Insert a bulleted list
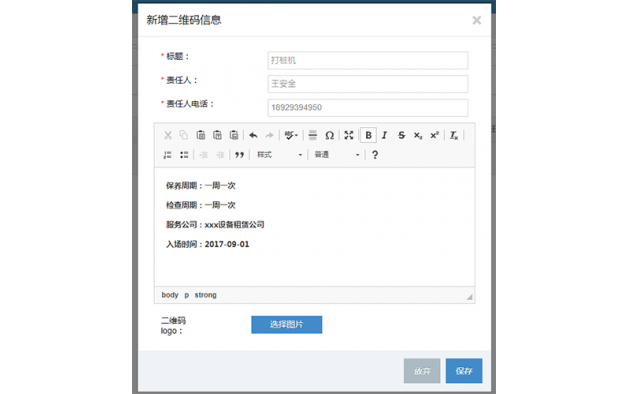The width and height of the screenshot is (630, 394). point(184,155)
